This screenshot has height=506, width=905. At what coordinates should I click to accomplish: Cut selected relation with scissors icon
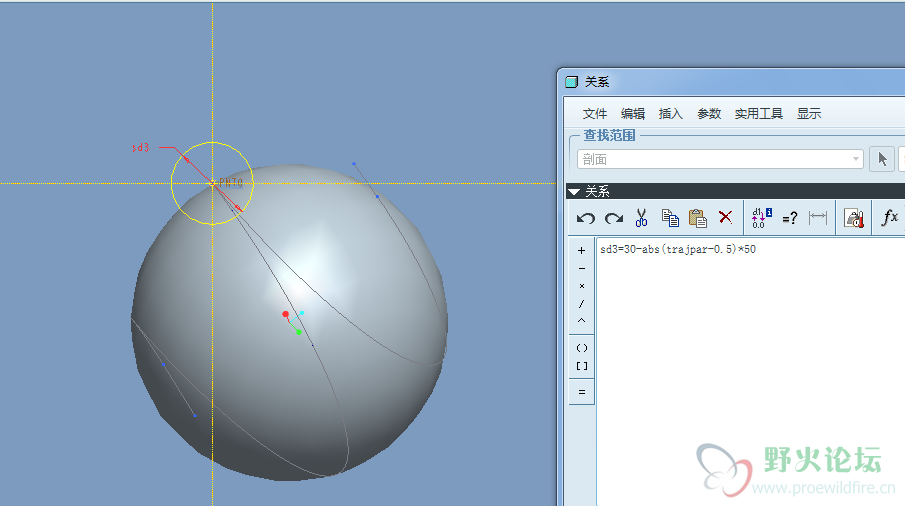pyautogui.click(x=641, y=218)
